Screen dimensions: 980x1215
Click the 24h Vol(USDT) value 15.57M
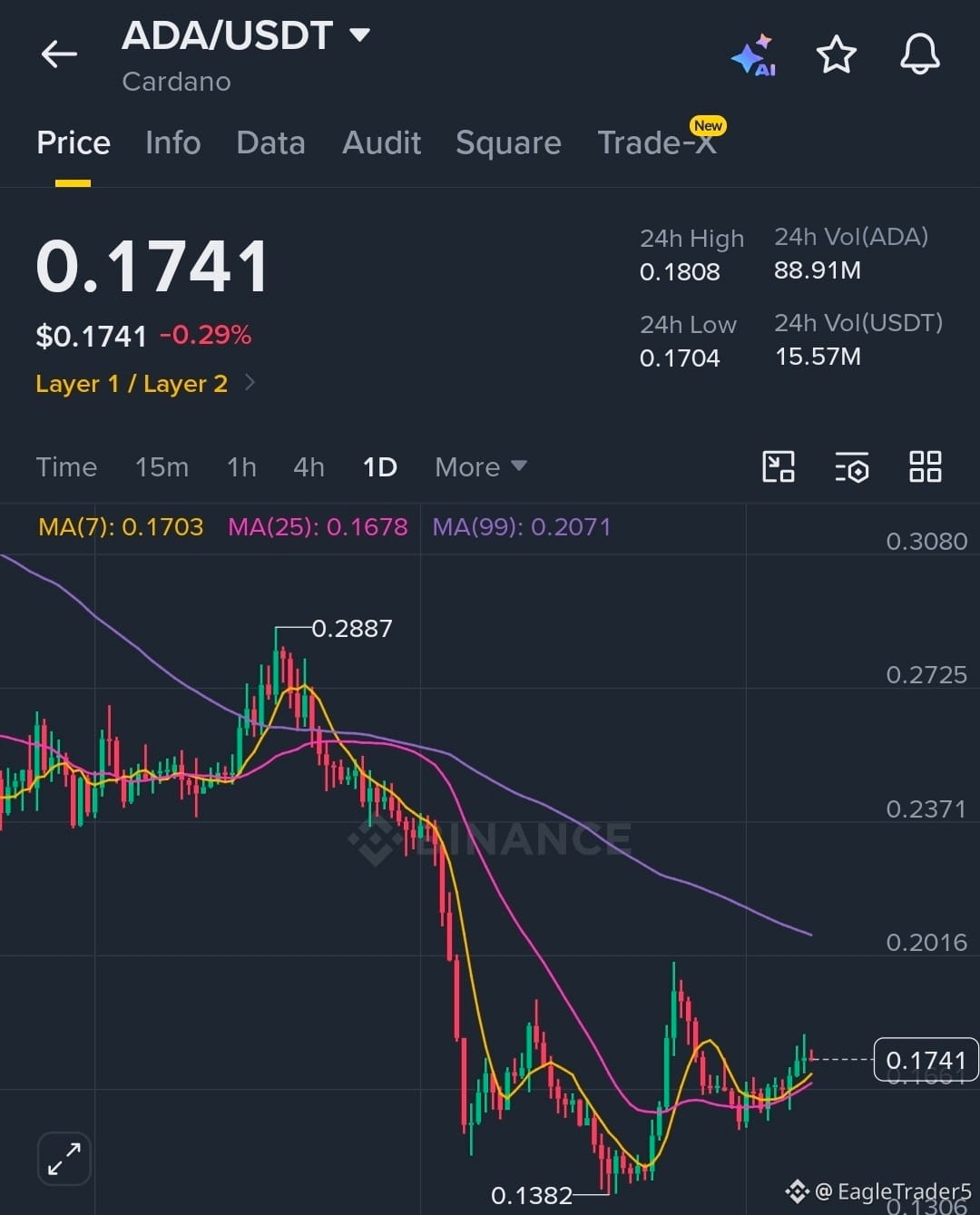coord(818,356)
